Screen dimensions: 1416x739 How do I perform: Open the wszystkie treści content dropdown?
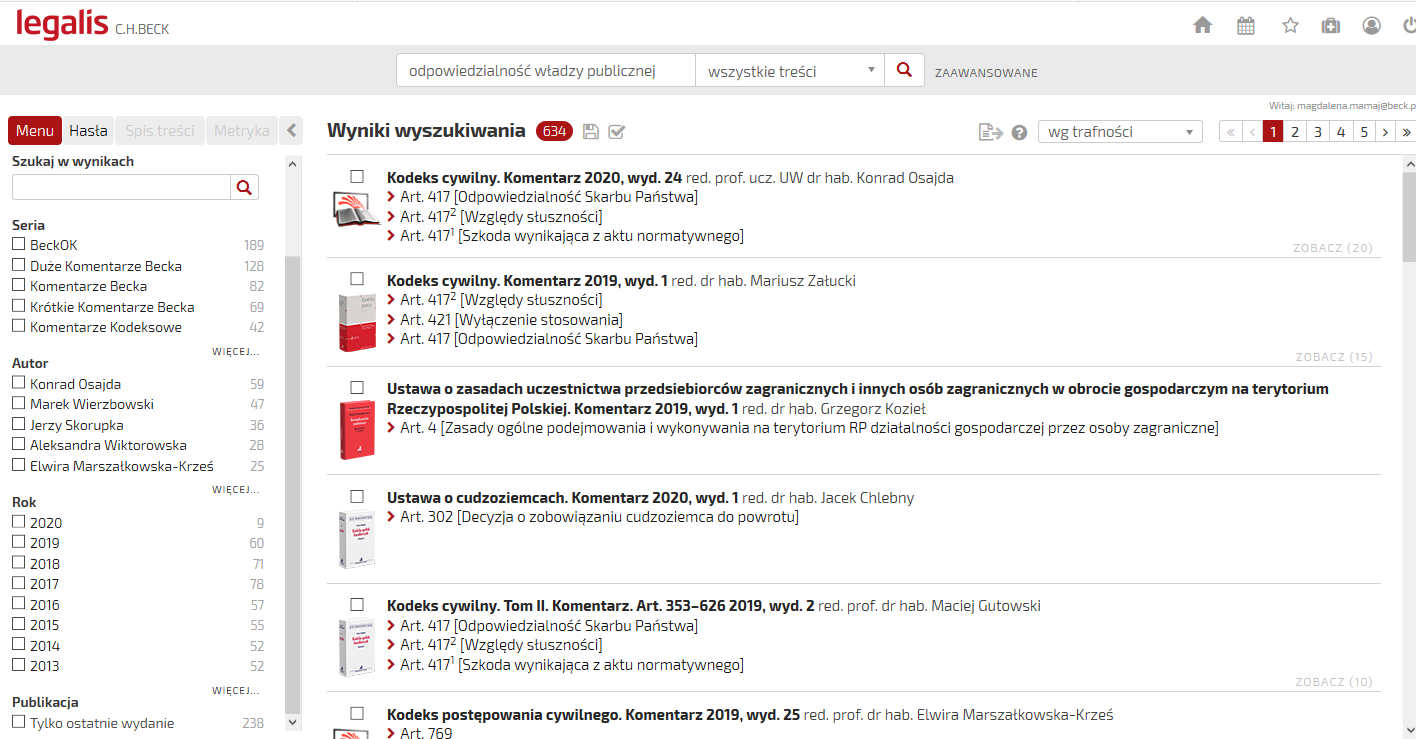pos(790,71)
